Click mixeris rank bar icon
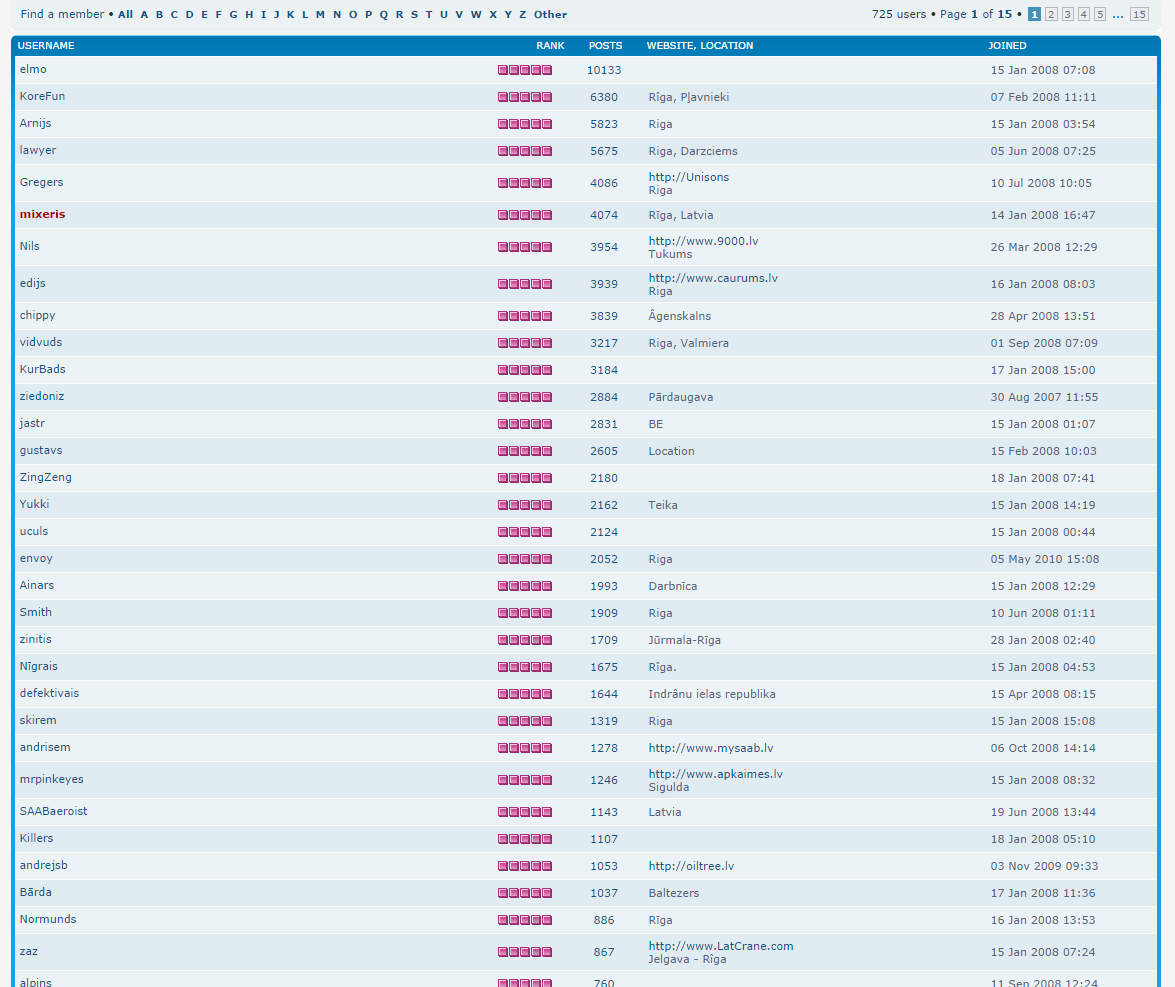 coord(525,215)
